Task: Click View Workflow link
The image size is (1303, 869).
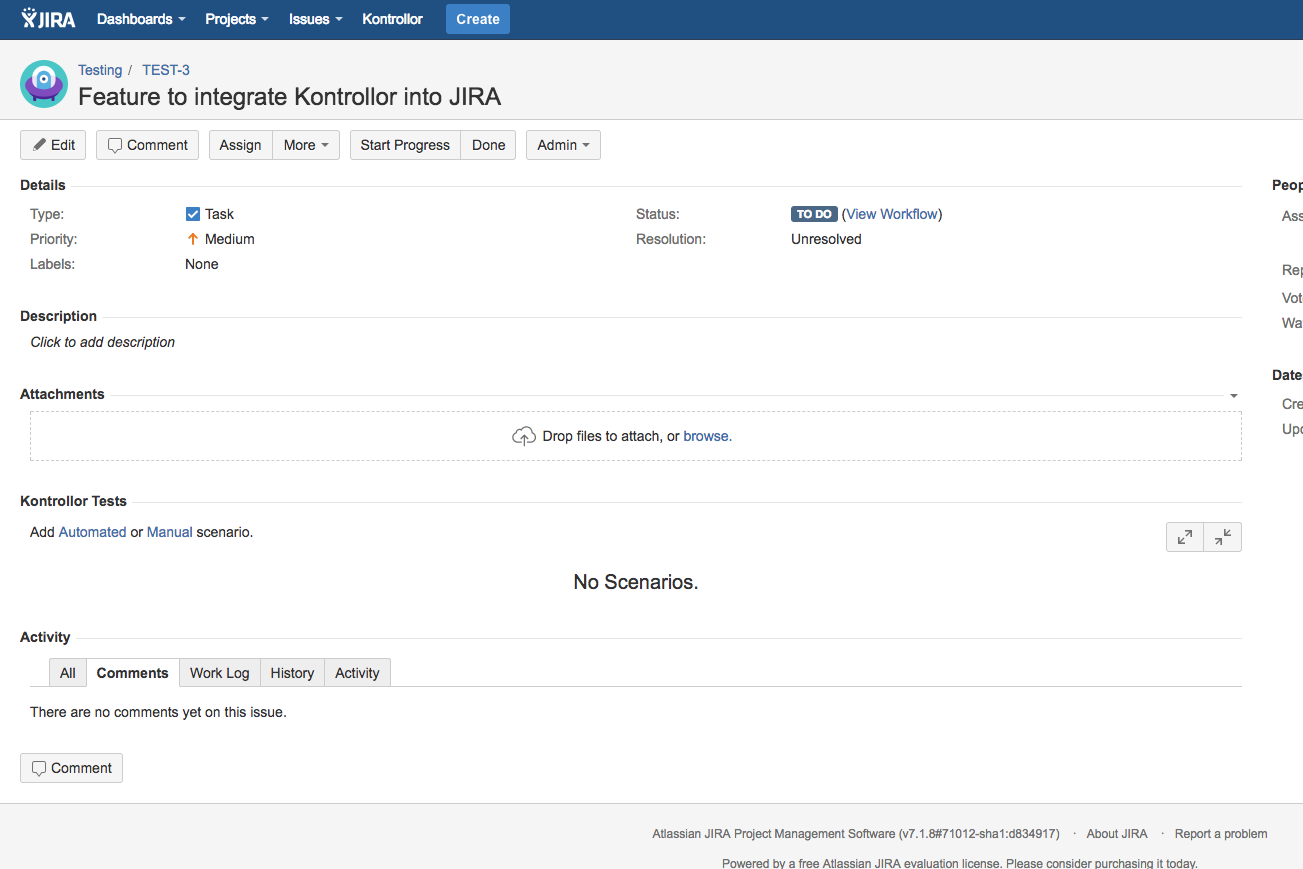Action: [892, 214]
